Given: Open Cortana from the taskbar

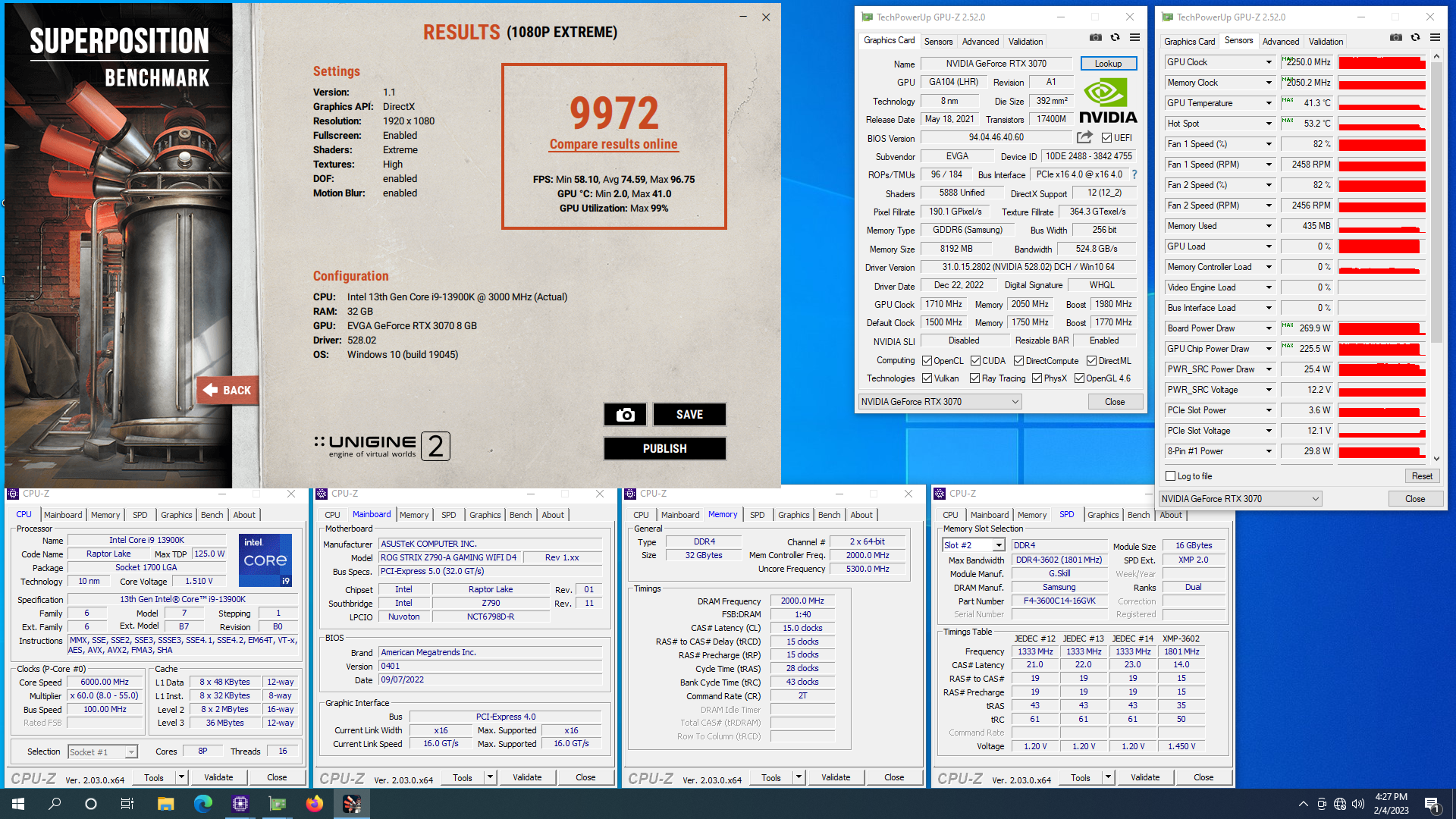Looking at the screenshot, I should point(91,804).
